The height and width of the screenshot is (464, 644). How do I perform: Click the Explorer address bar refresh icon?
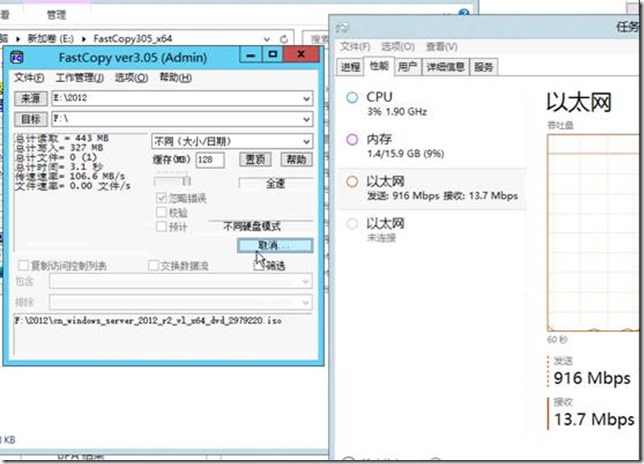pos(284,39)
